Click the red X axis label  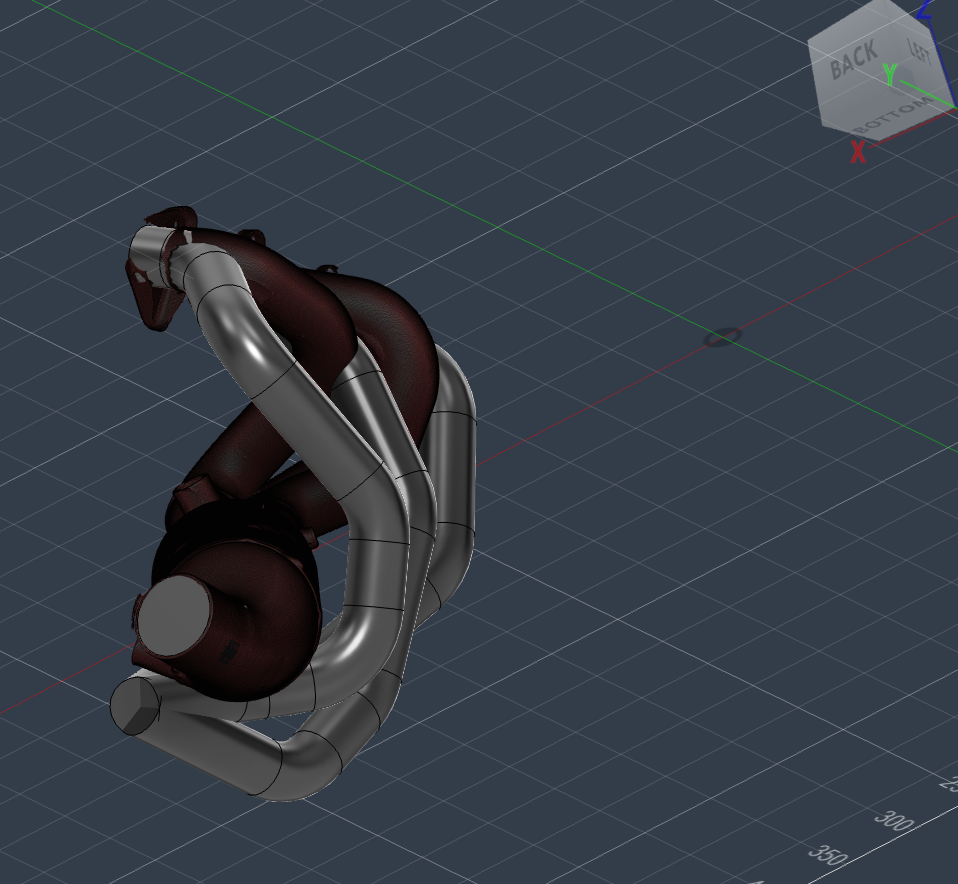(857, 153)
